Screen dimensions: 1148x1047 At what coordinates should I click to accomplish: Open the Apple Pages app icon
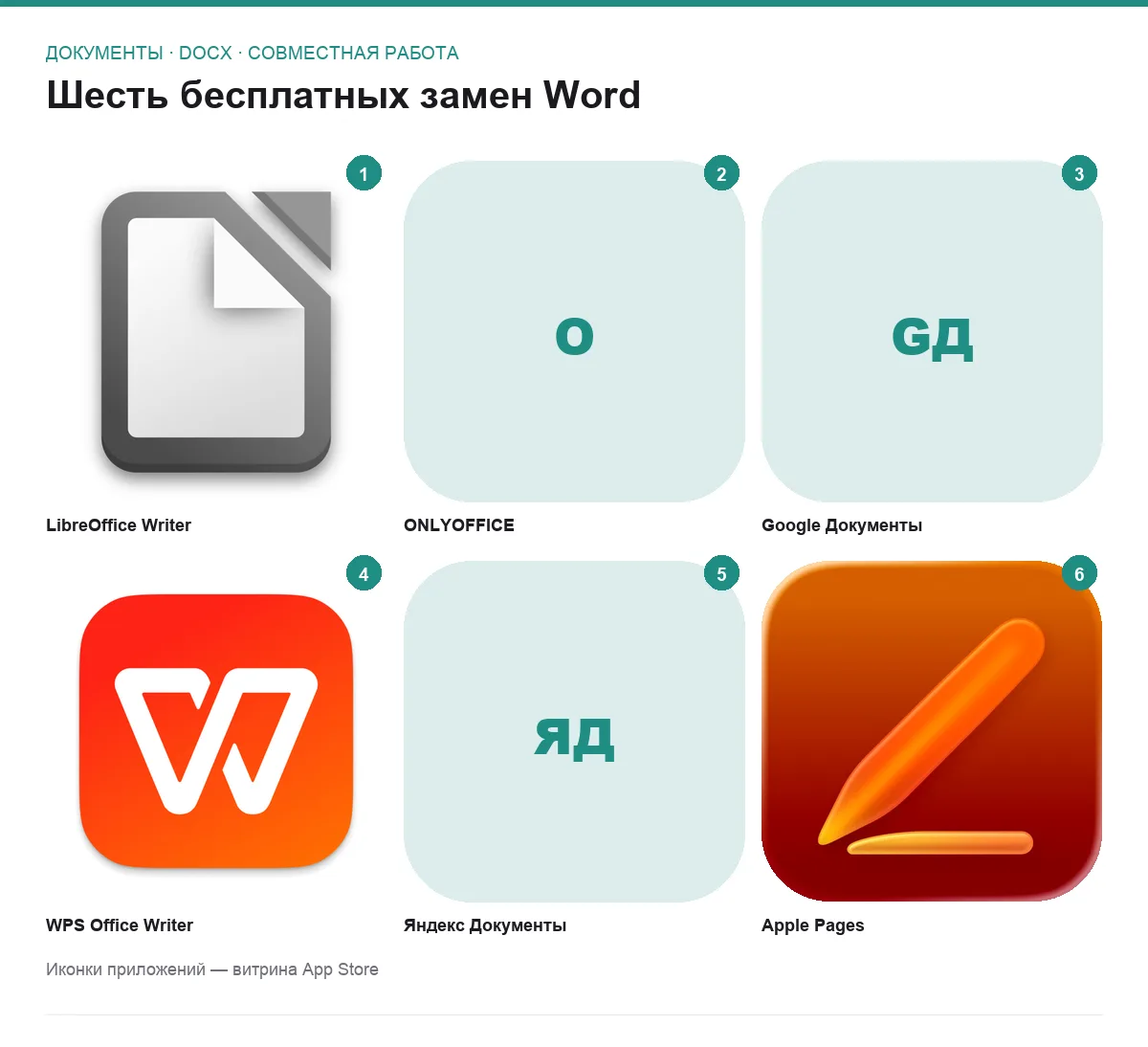pyautogui.click(x=932, y=731)
